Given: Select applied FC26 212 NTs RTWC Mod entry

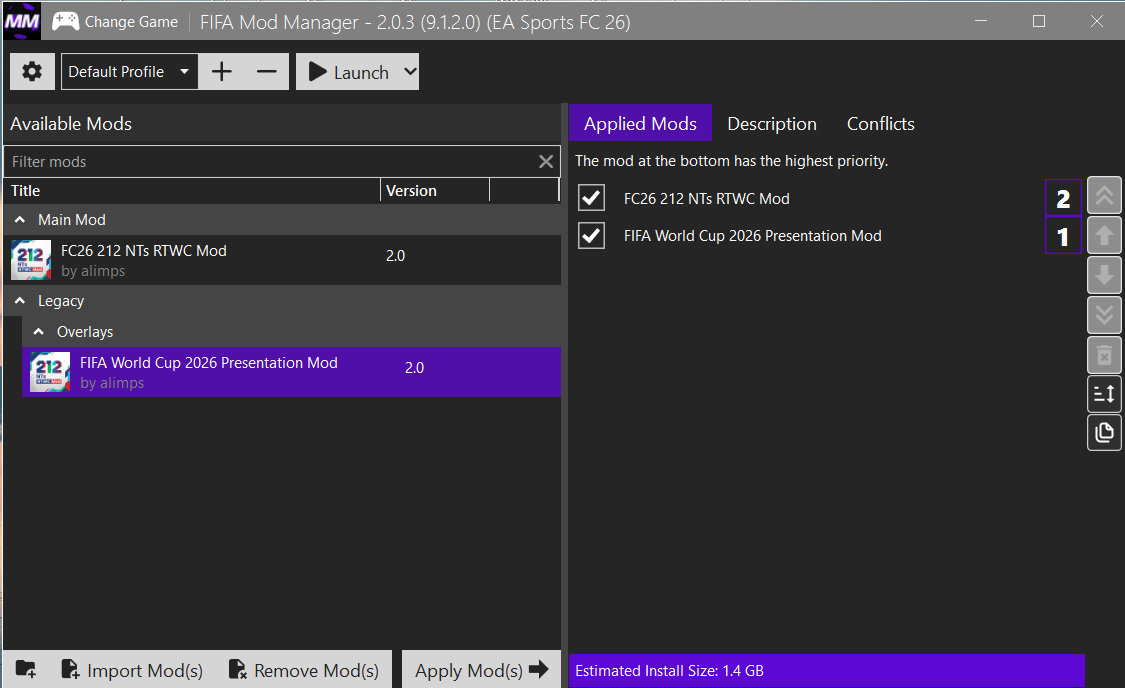Looking at the screenshot, I should click(x=707, y=199).
